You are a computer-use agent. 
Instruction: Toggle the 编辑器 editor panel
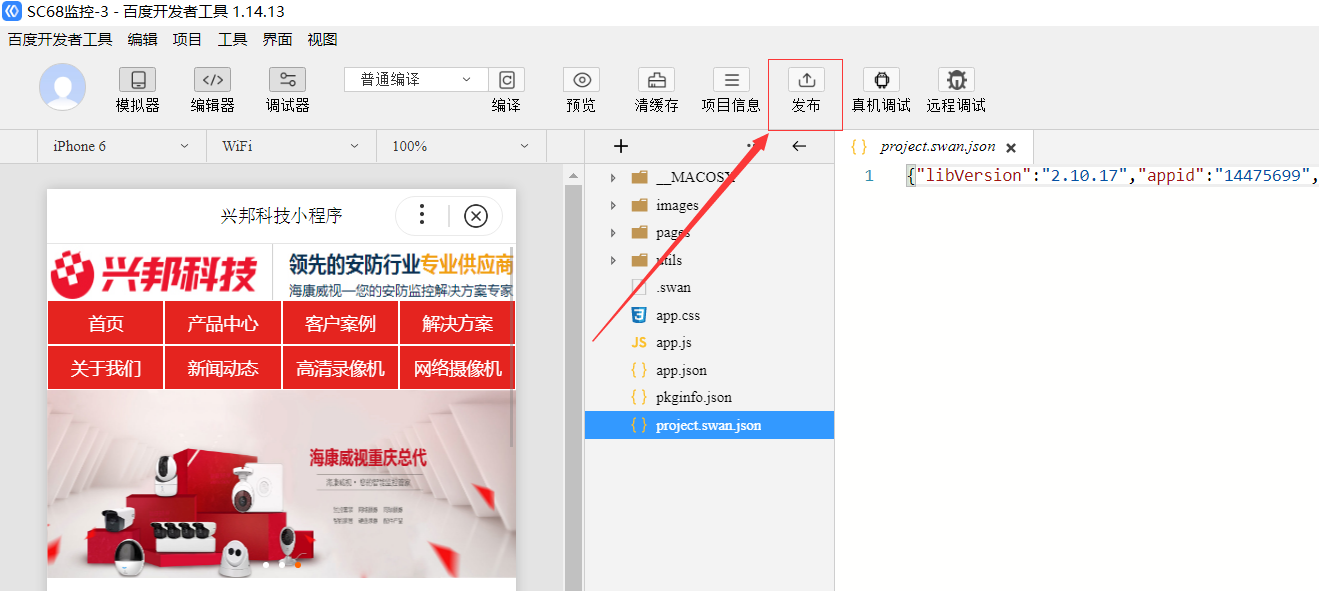point(212,80)
